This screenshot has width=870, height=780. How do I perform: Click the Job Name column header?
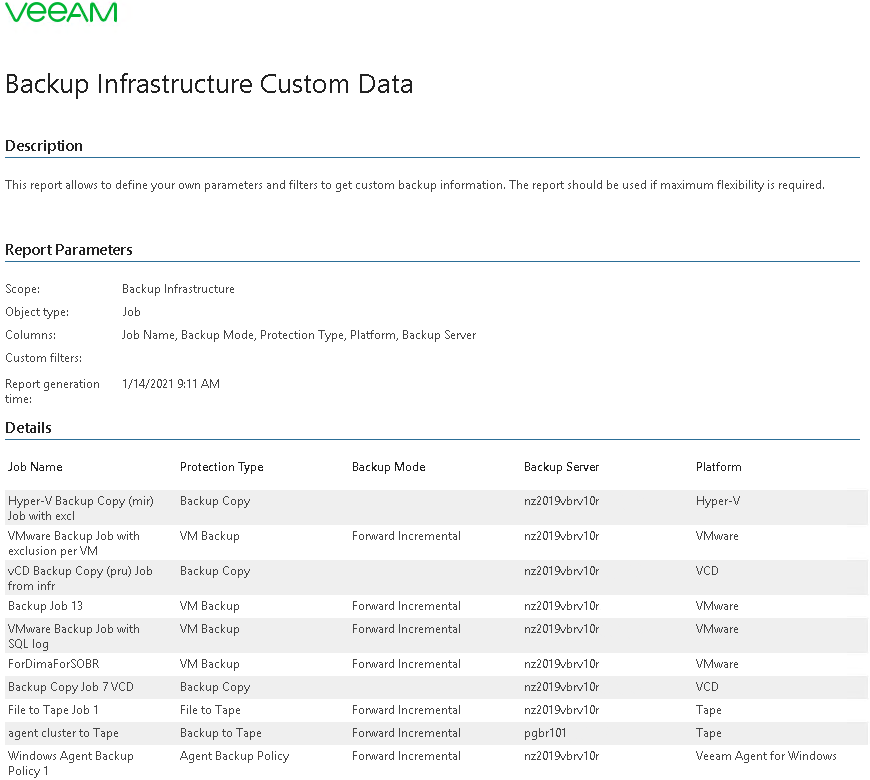coord(35,467)
